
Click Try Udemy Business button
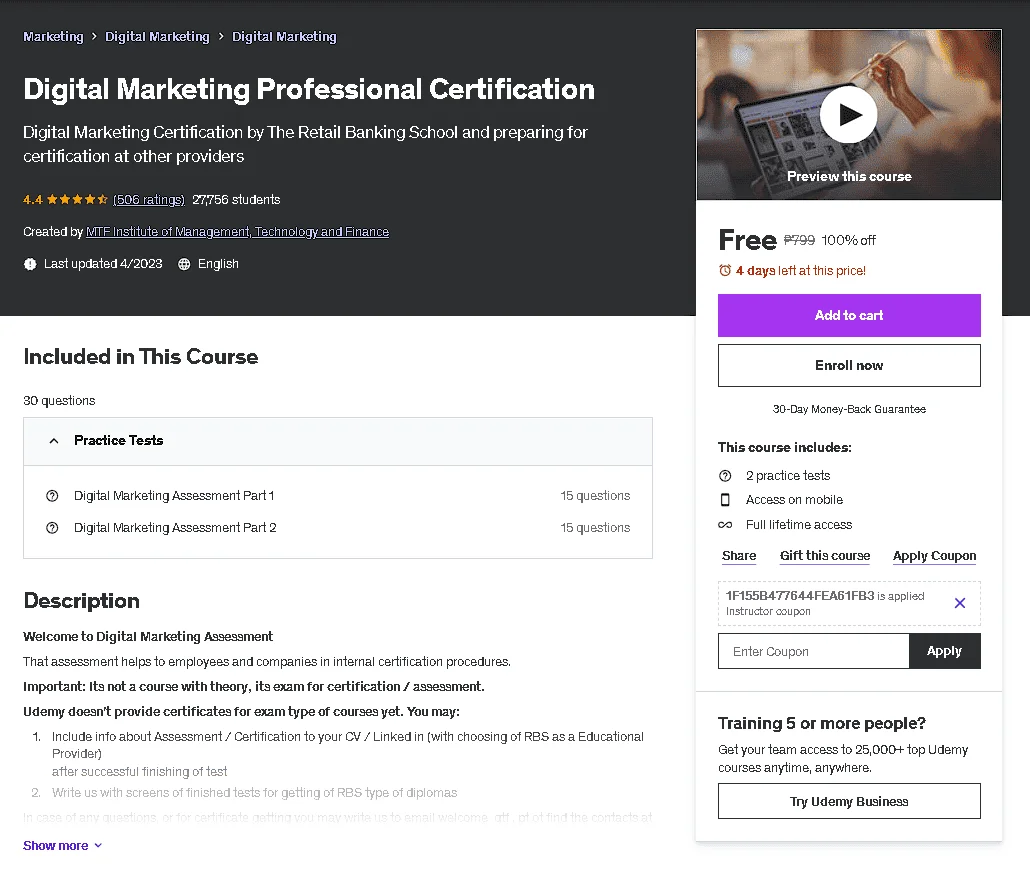click(x=849, y=801)
